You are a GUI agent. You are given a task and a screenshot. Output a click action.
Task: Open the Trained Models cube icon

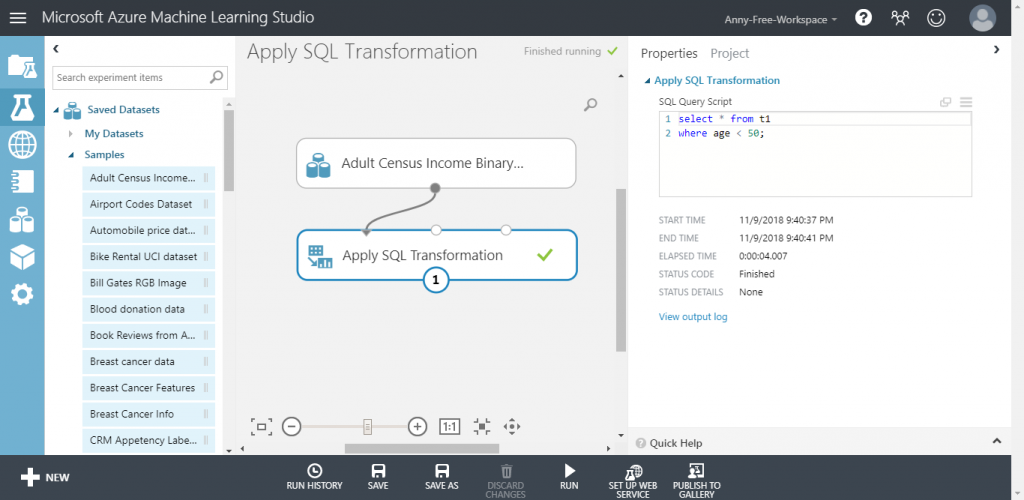[x=22, y=257]
